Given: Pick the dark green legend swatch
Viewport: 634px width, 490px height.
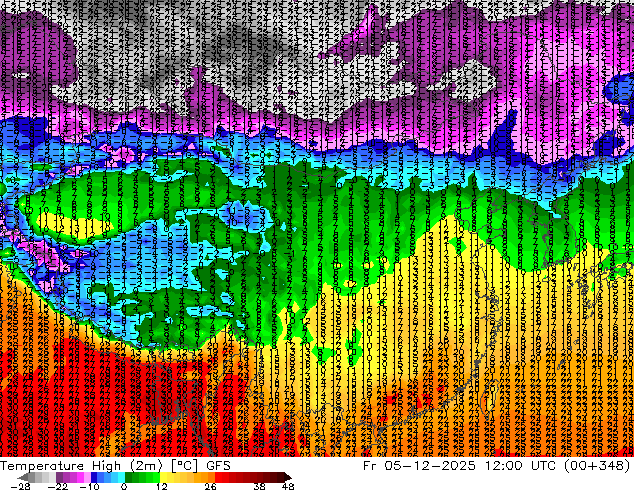Looking at the screenshot, I should [129, 477].
